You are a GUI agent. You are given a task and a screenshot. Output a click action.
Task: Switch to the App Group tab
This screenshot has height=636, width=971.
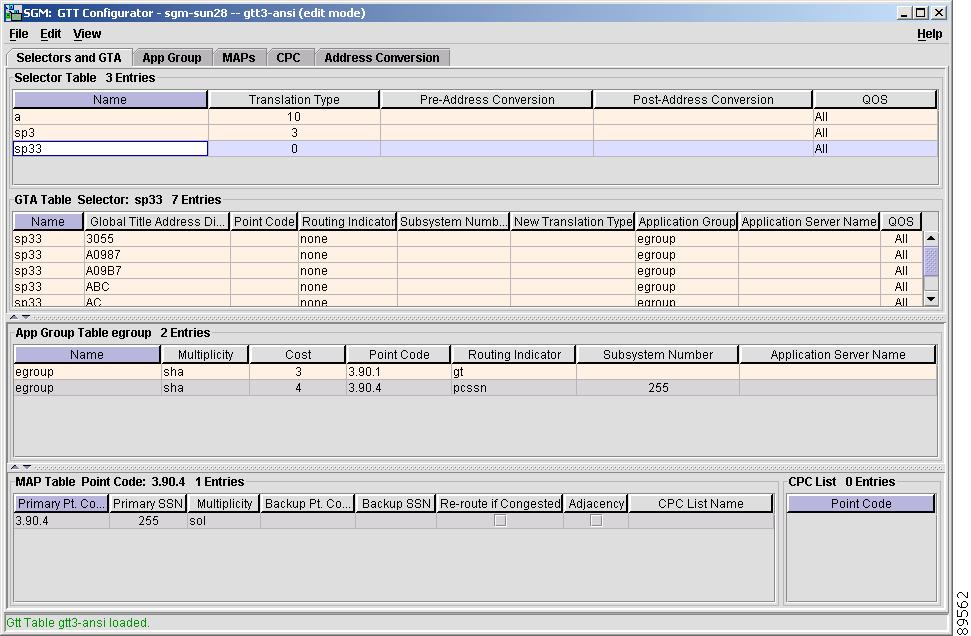(x=172, y=58)
